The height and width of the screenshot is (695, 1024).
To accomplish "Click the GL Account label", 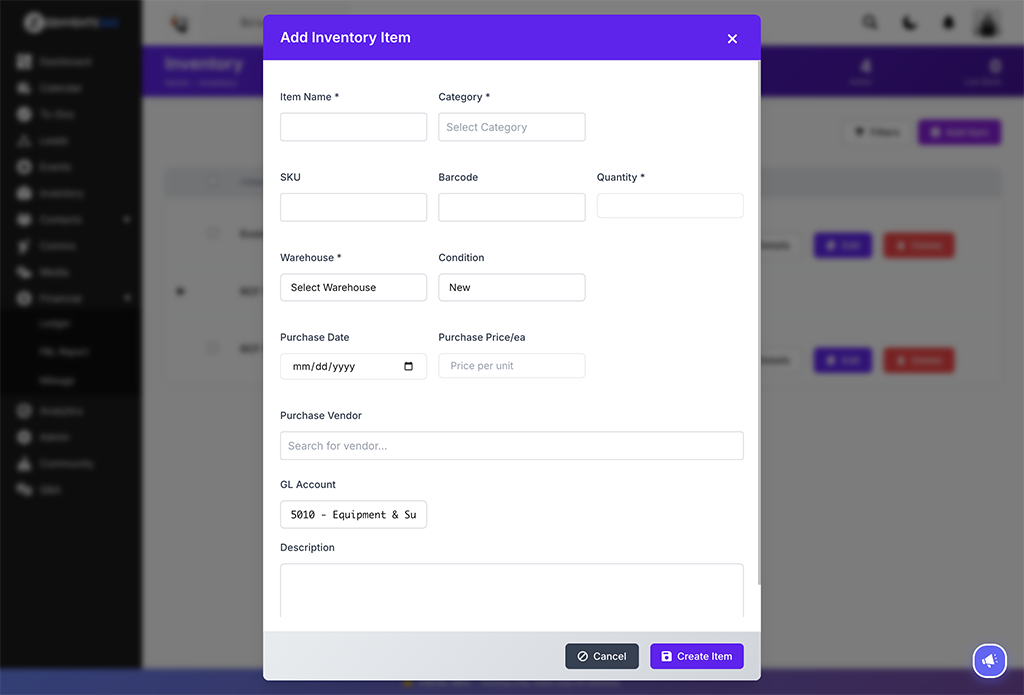I will click(308, 485).
